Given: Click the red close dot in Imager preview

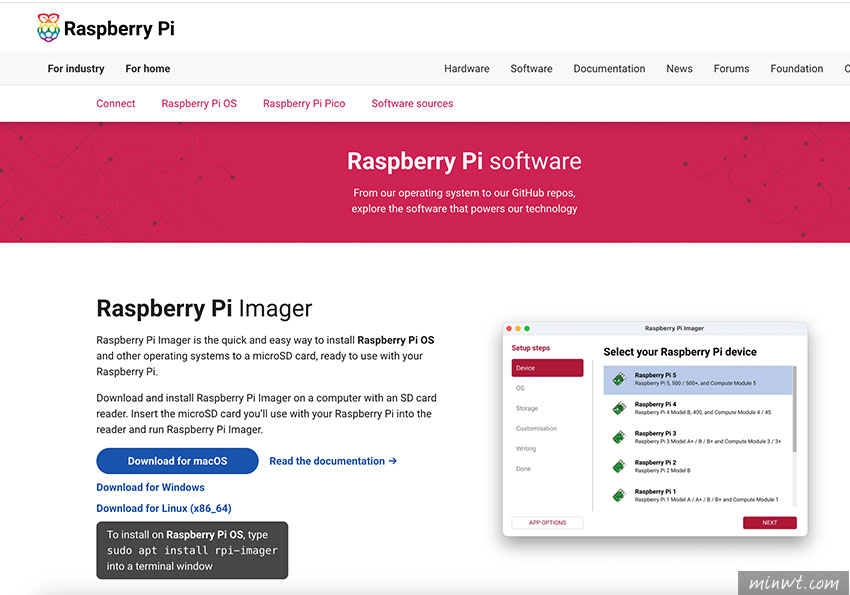Looking at the screenshot, I should click(509, 328).
